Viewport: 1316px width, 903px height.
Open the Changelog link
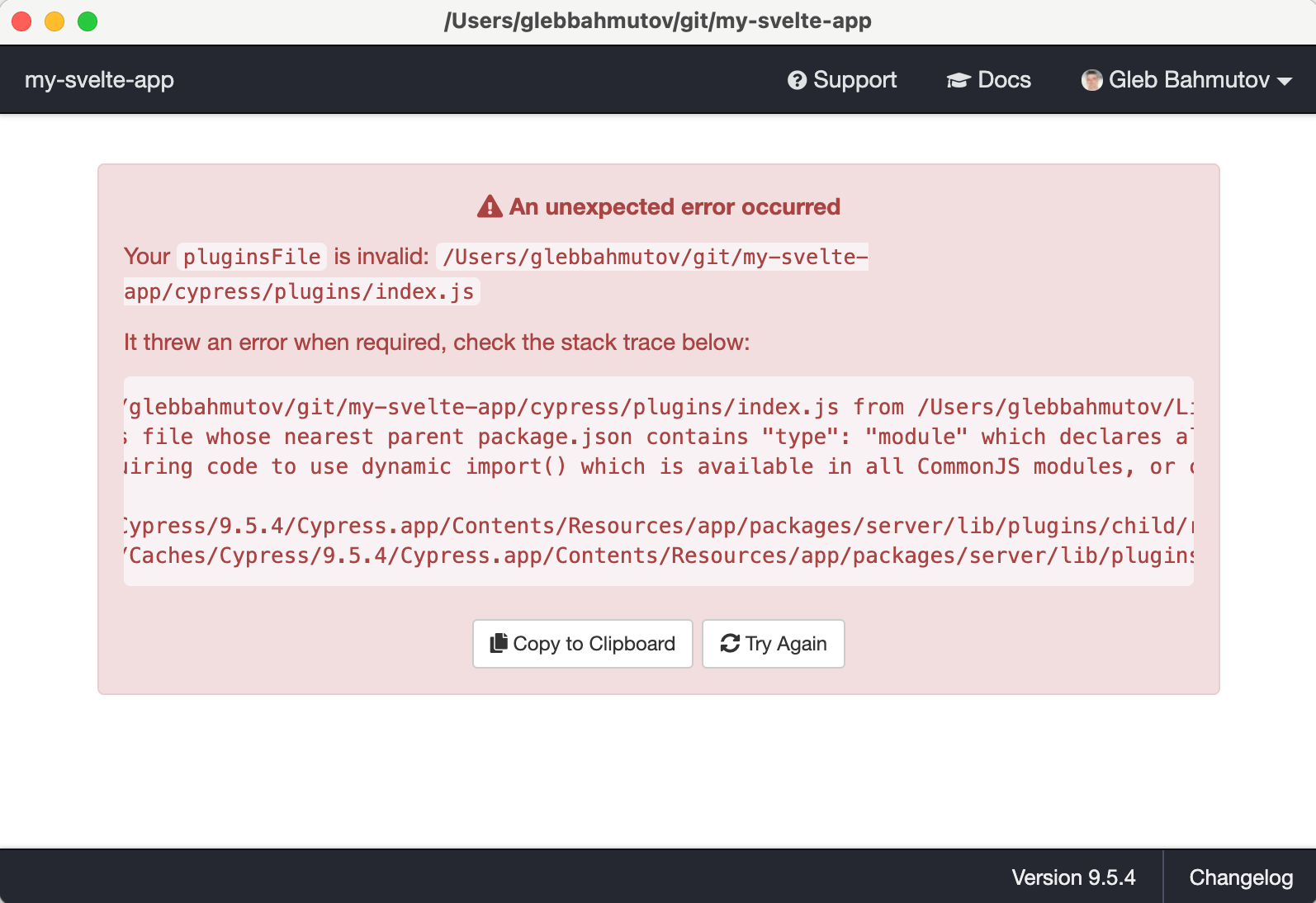coord(1241,877)
